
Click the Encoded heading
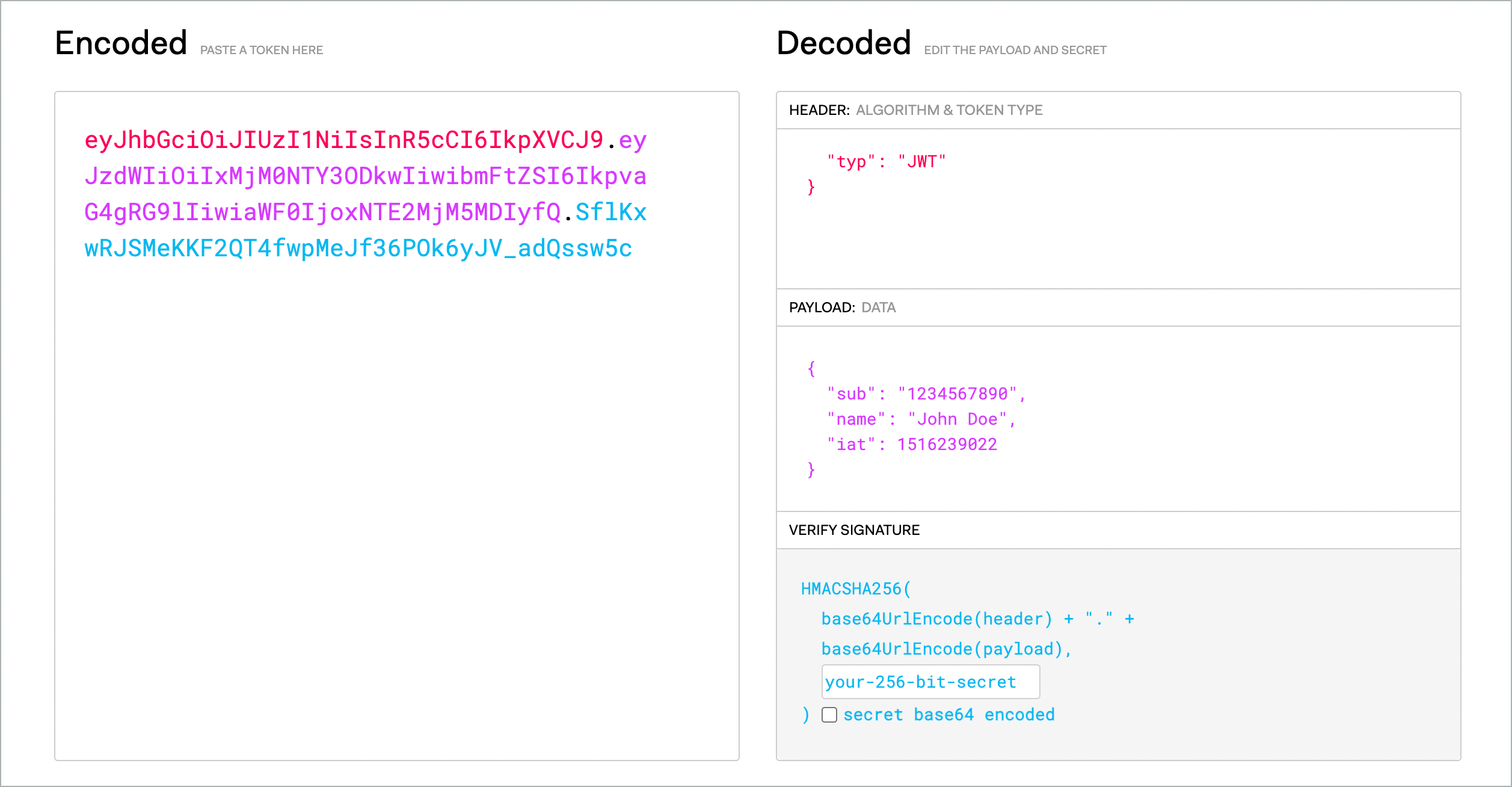tap(121, 43)
